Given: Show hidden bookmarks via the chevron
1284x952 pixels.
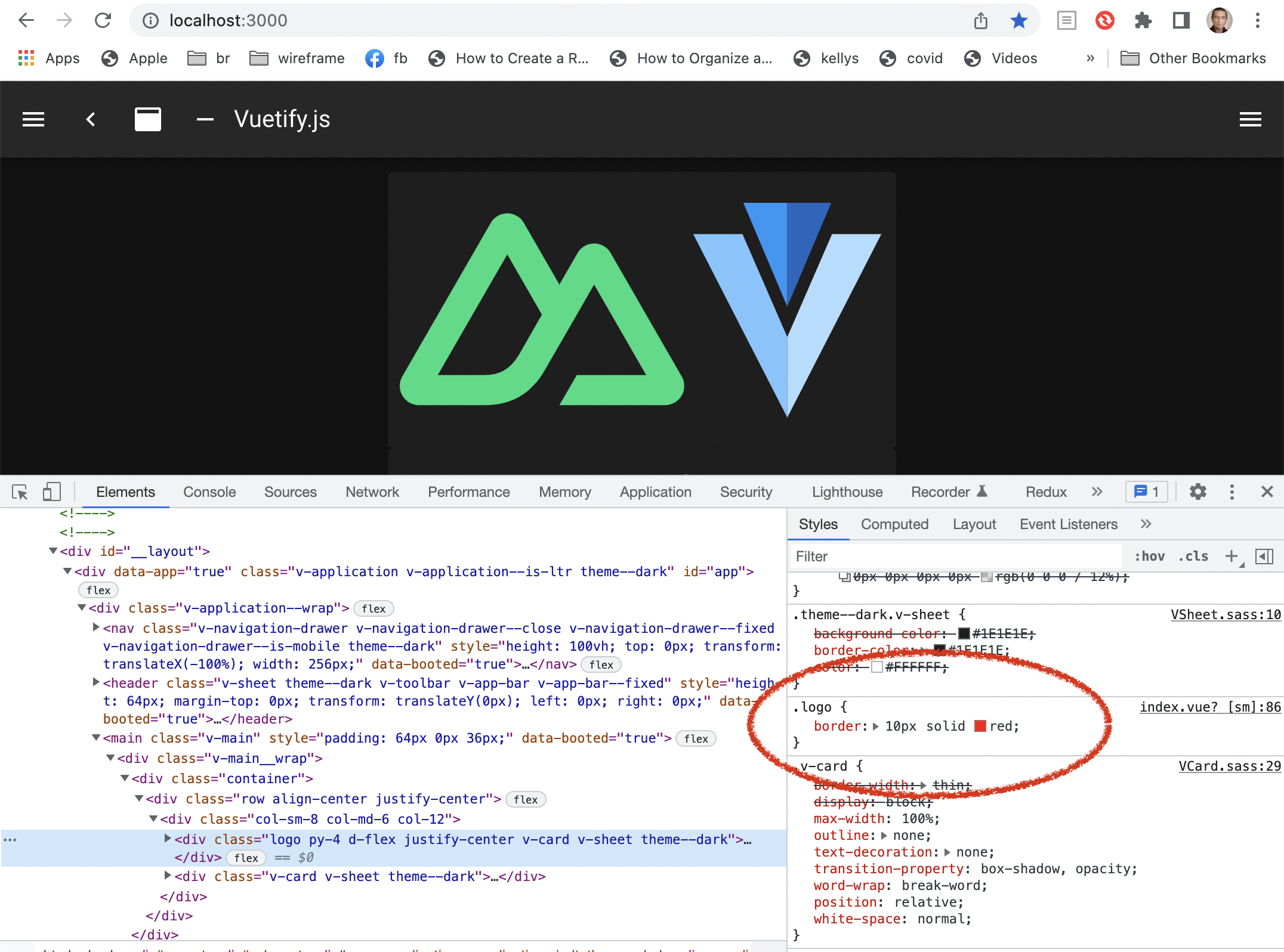Looking at the screenshot, I should (x=1091, y=58).
